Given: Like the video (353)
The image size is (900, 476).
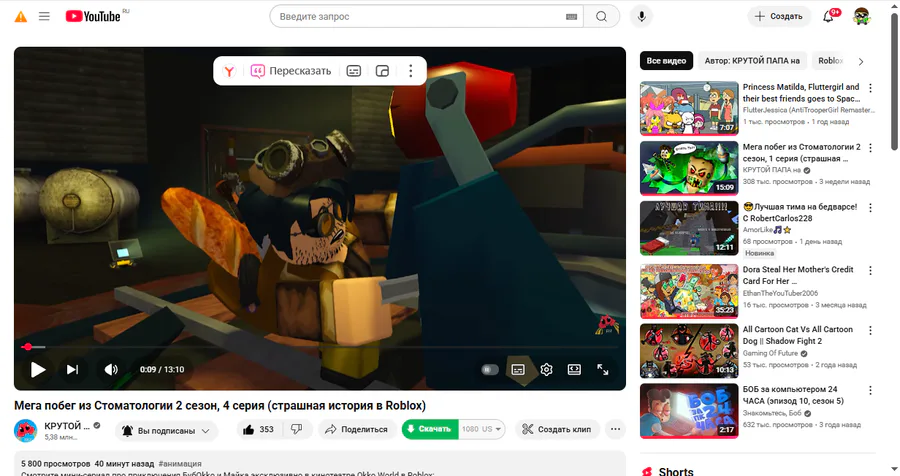Looking at the screenshot, I should pyautogui.click(x=258, y=429).
